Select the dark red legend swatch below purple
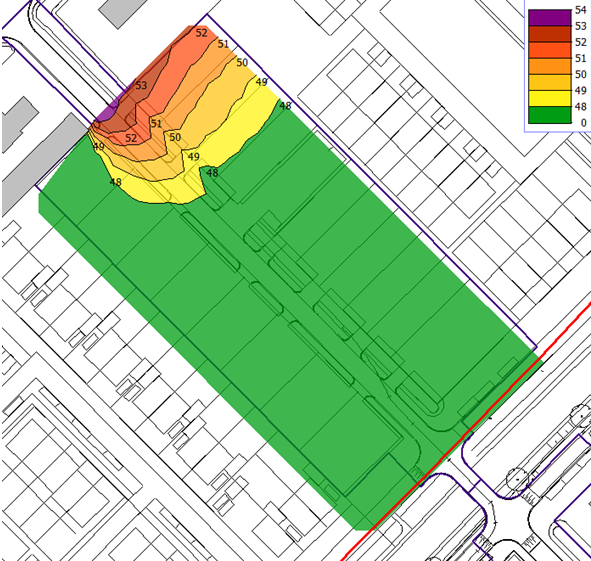 tap(550, 34)
